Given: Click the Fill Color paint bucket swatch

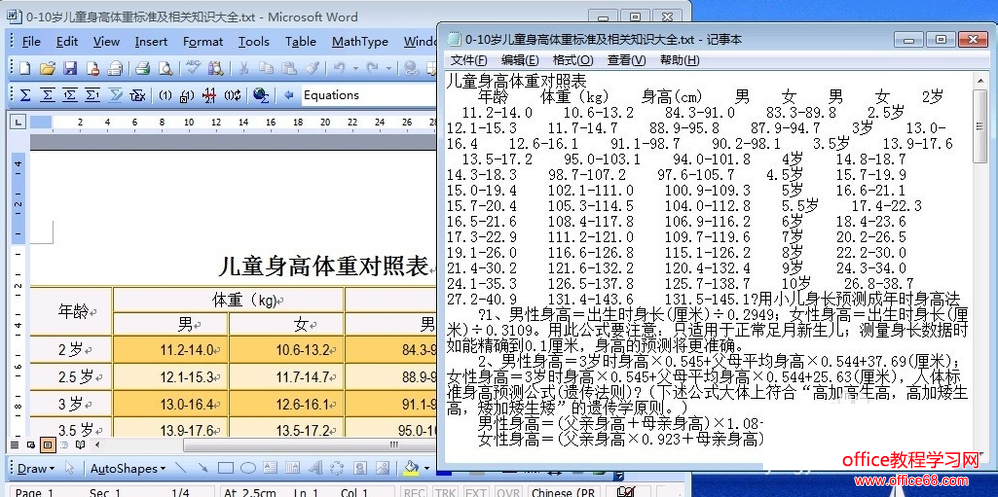Looking at the screenshot, I should pos(411,469).
